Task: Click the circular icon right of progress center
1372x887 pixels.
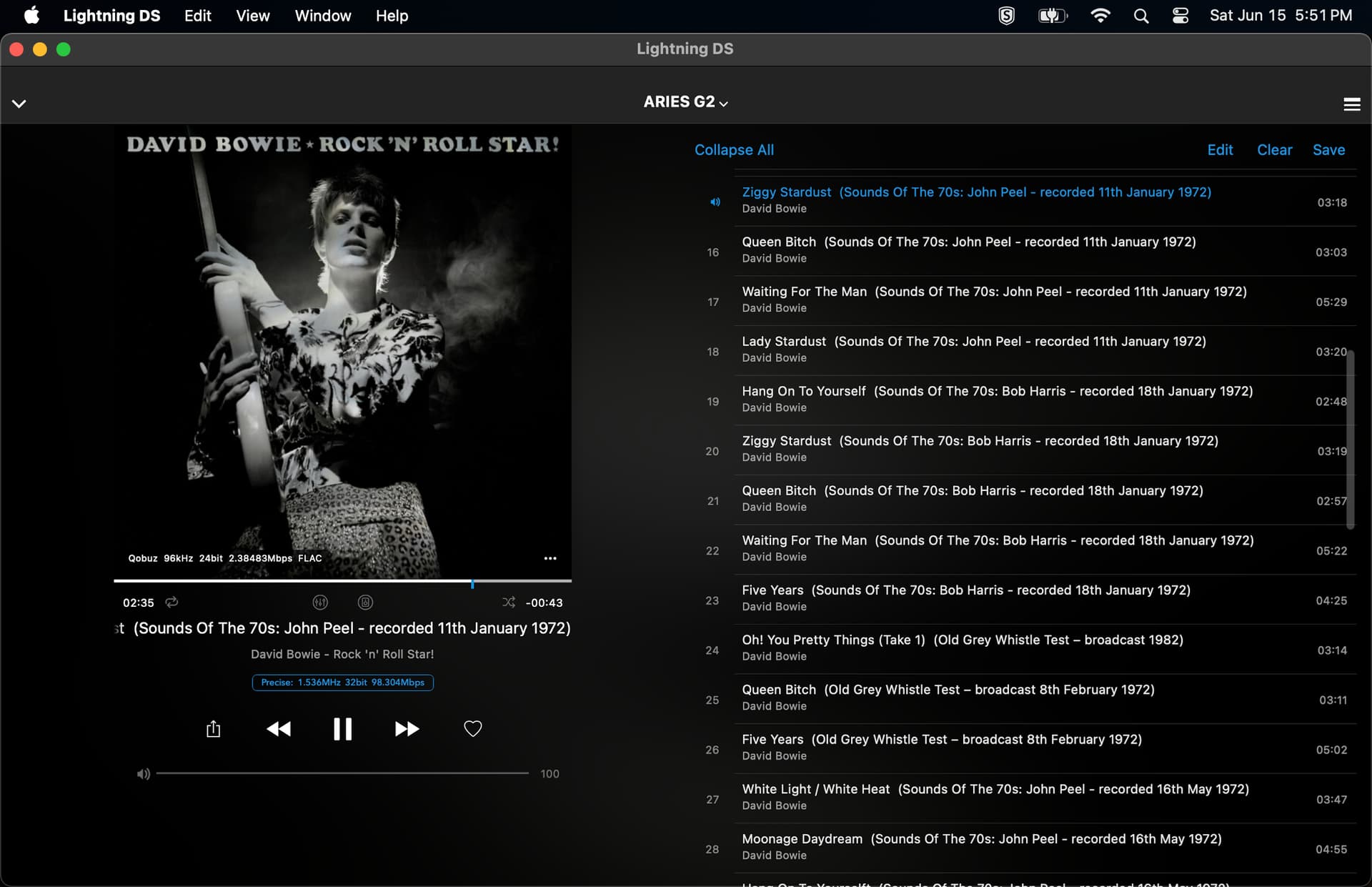Action: 365,602
